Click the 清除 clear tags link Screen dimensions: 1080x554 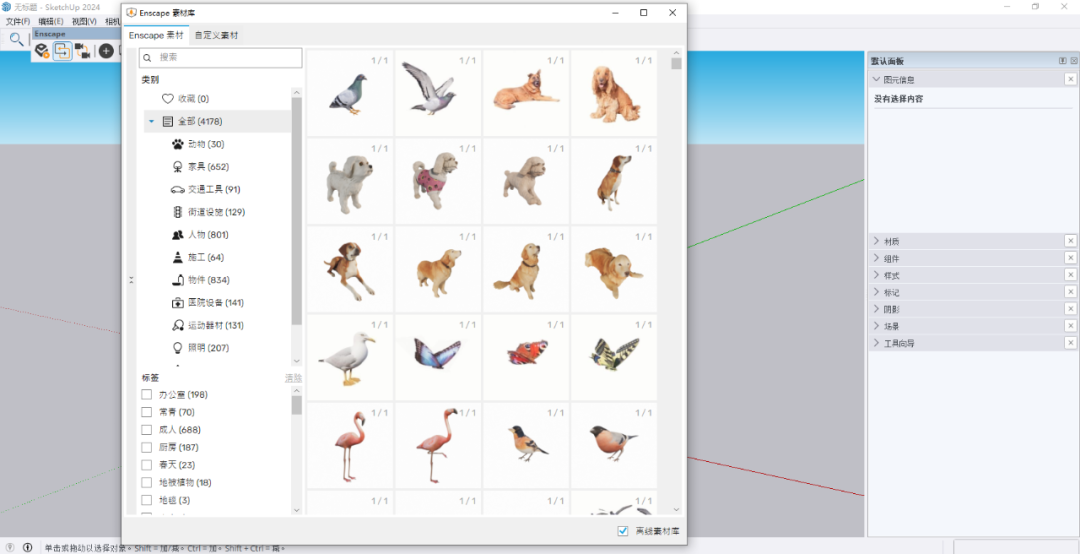pyautogui.click(x=293, y=378)
